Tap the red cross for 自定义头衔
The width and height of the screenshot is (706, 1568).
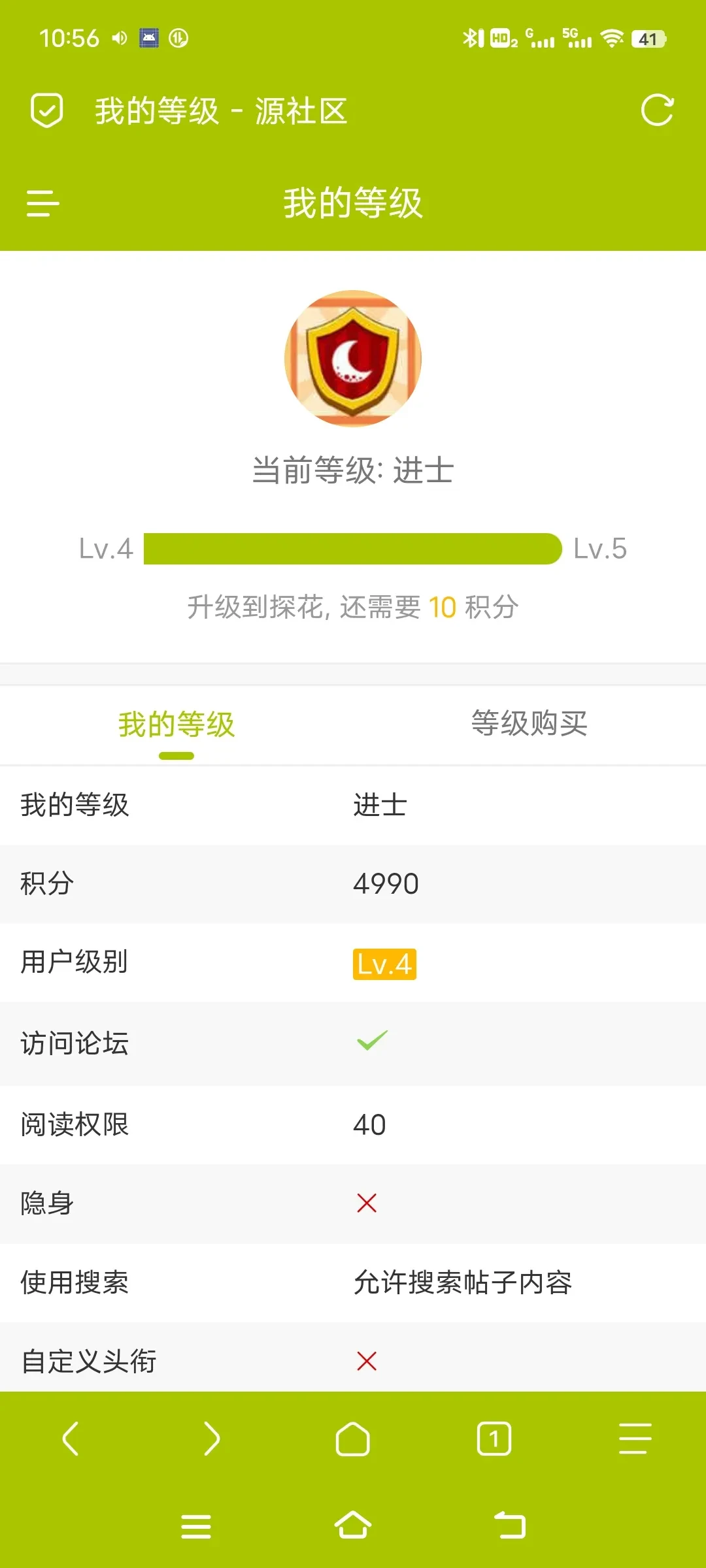click(x=367, y=1362)
